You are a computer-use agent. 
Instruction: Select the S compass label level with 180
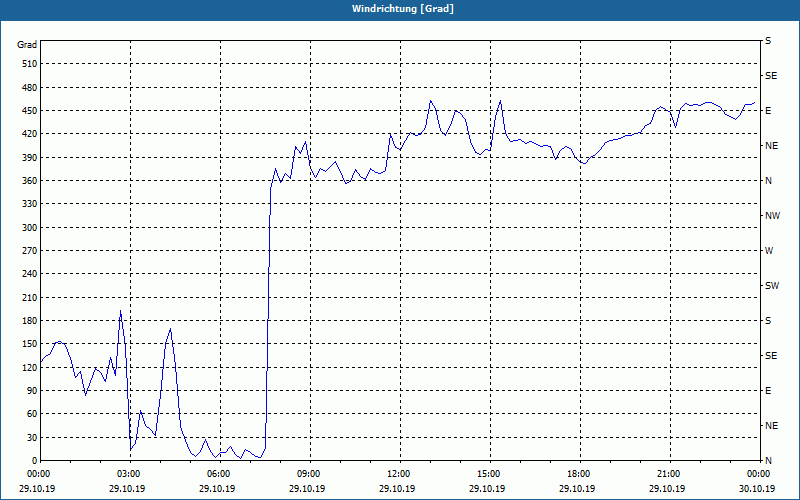coord(768,321)
